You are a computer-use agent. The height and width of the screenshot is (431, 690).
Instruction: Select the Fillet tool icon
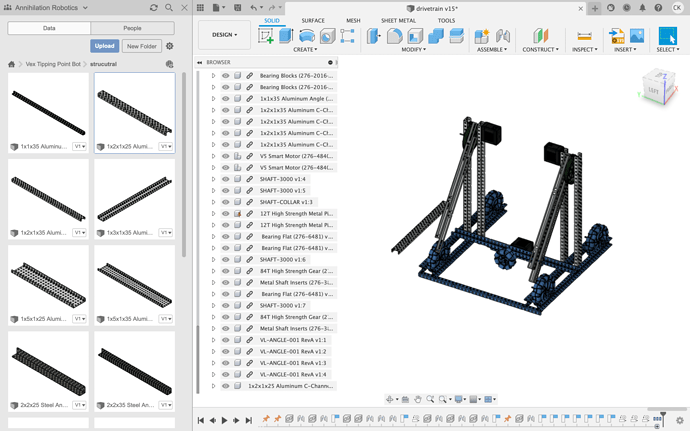[x=394, y=36]
